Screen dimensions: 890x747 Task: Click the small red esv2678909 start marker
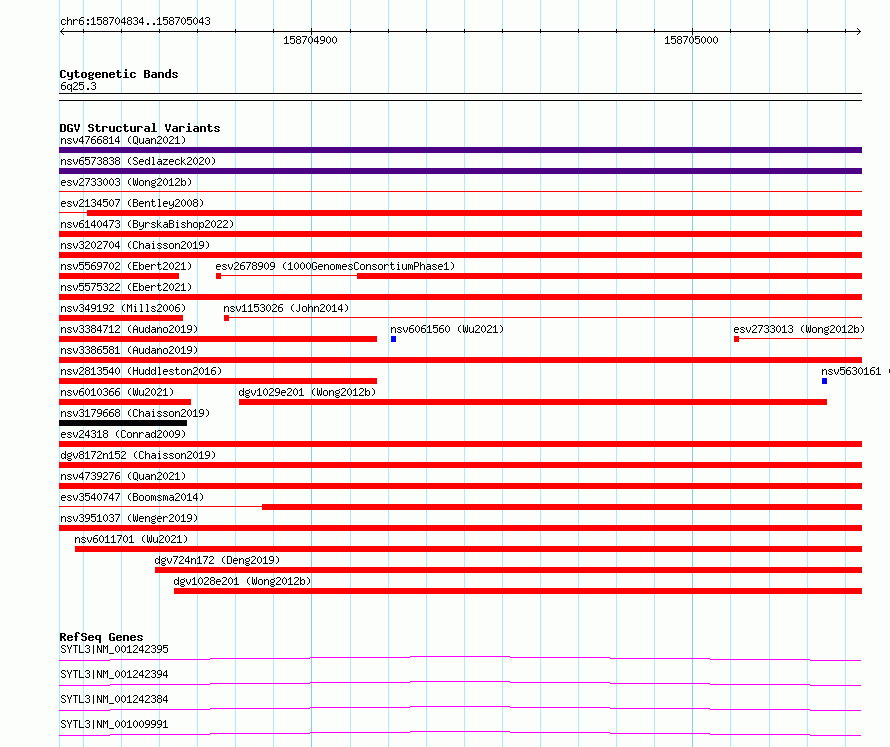tap(219, 276)
